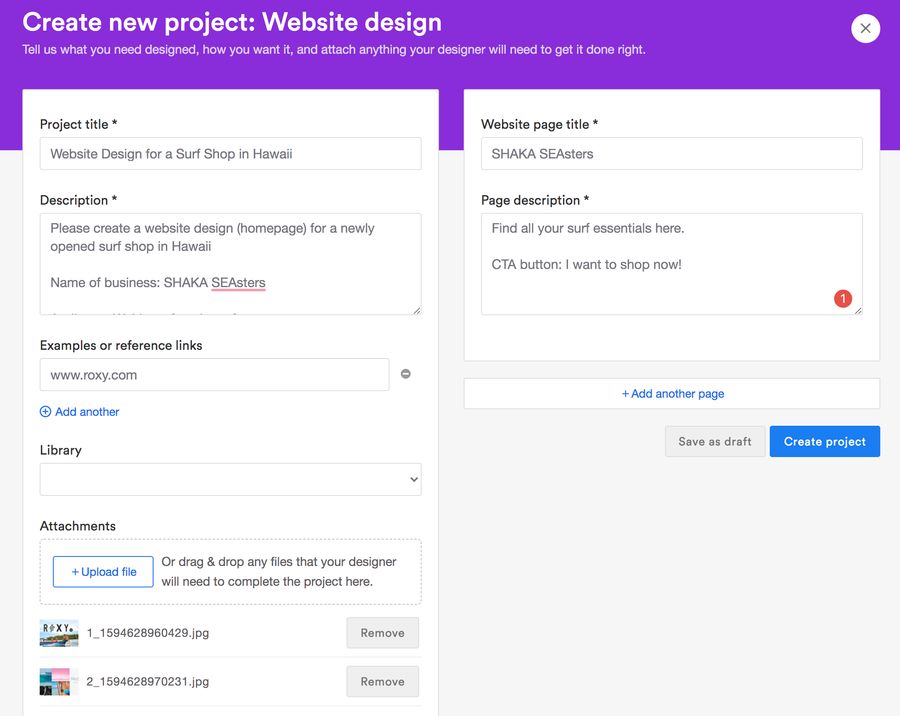Save the project as draft

[x=714, y=442]
